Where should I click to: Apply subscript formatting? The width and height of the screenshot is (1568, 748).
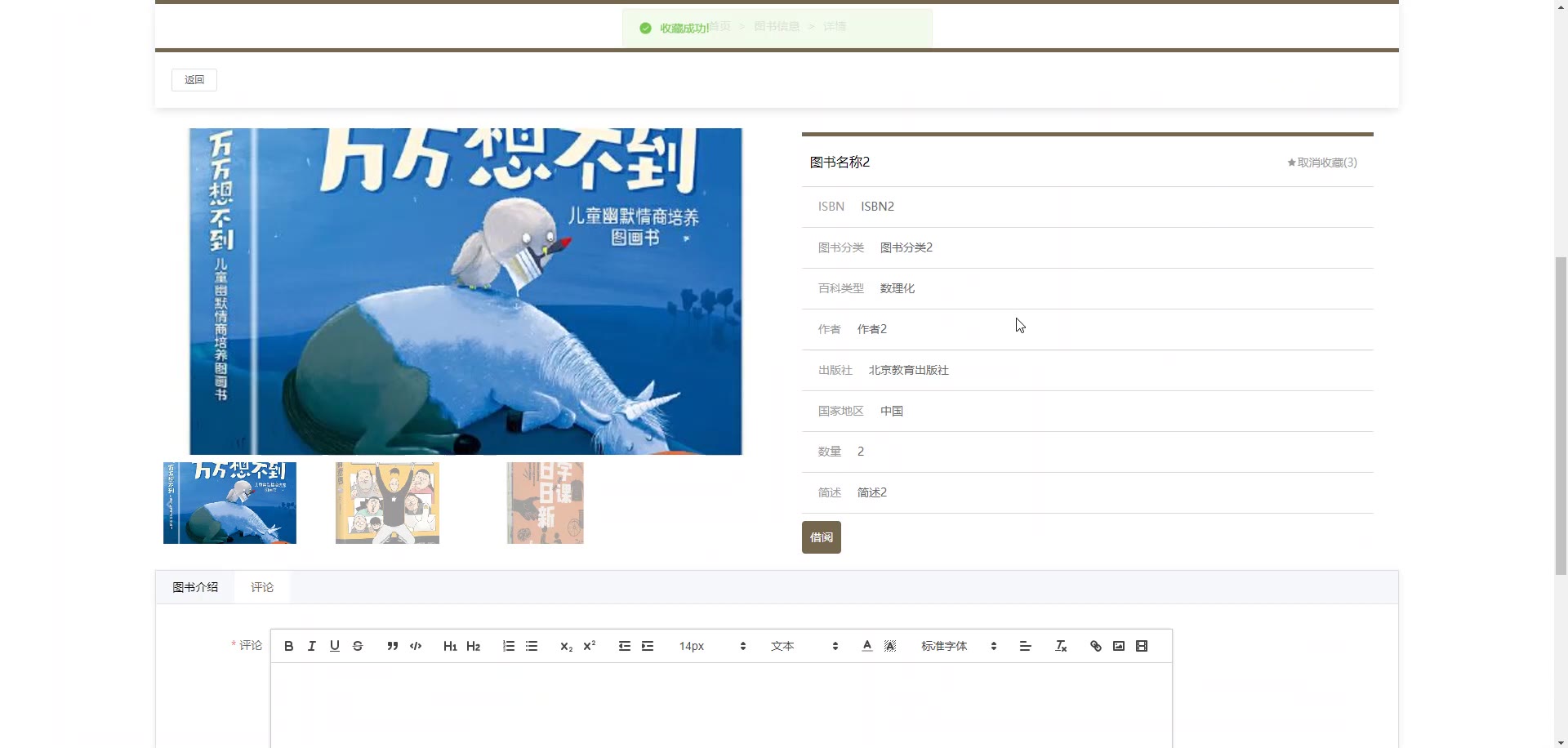[x=566, y=646]
